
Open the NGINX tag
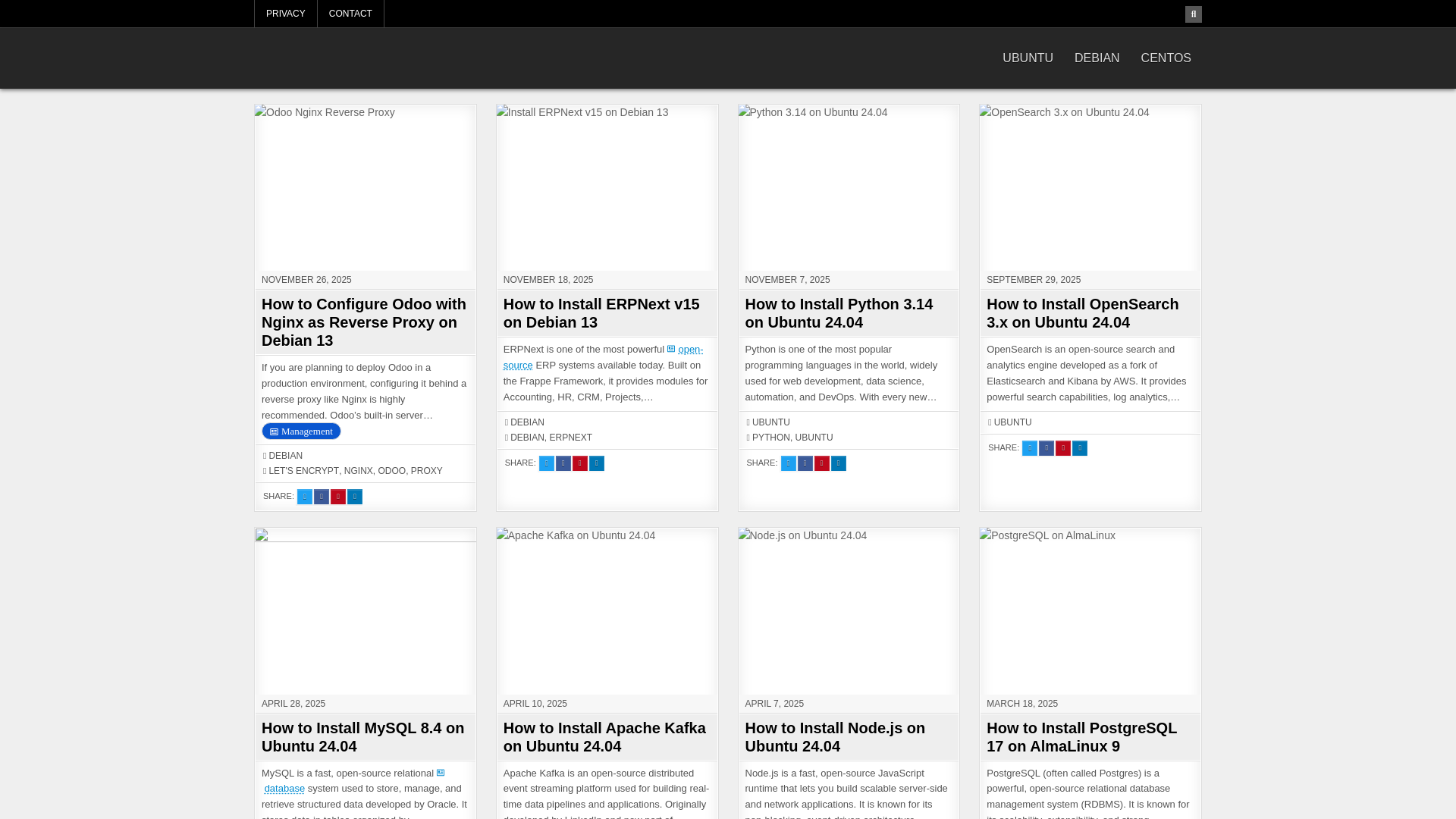coord(358,471)
